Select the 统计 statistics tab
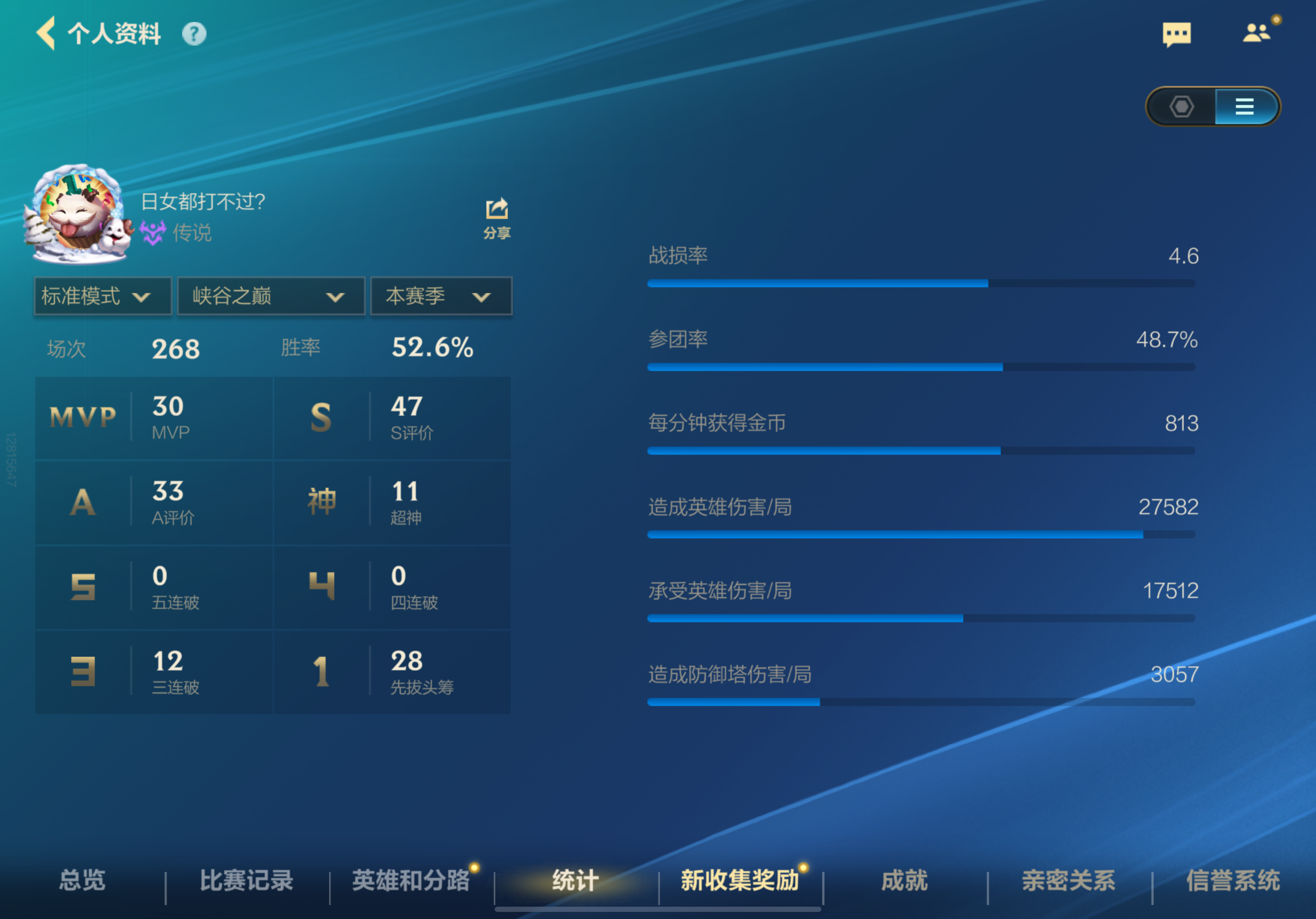 pyautogui.click(x=576, y=881)
